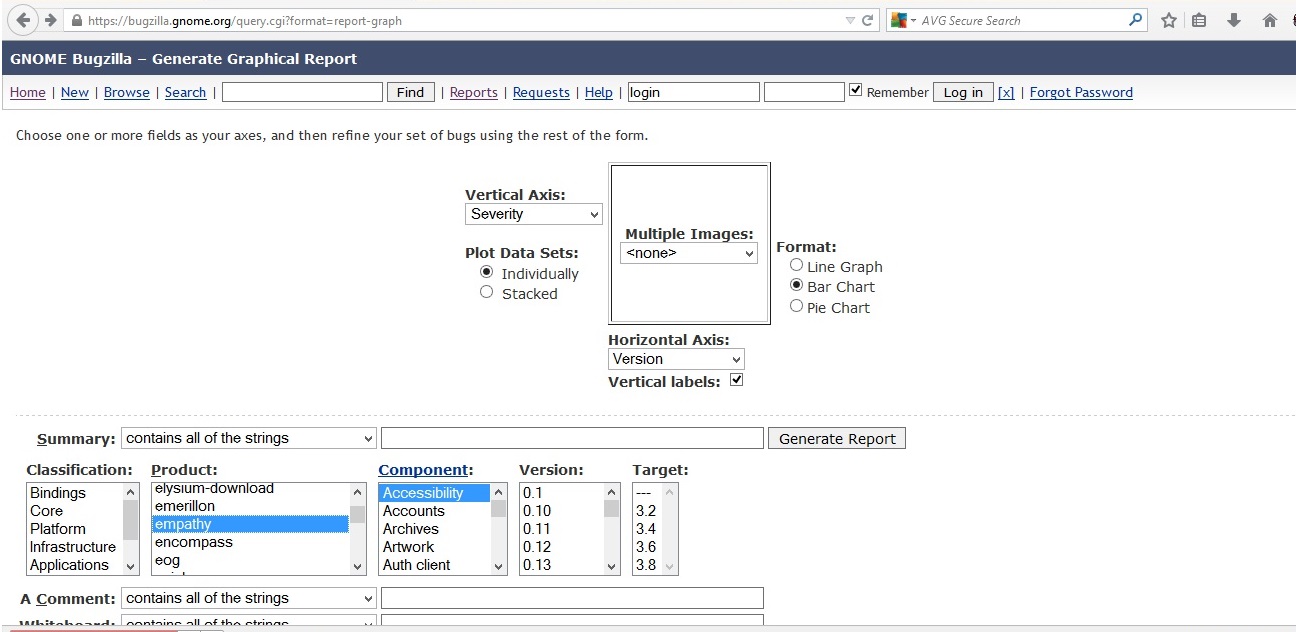Expand the Multiple Images dropdown
Screen dimensions: 1296x632
688,254
